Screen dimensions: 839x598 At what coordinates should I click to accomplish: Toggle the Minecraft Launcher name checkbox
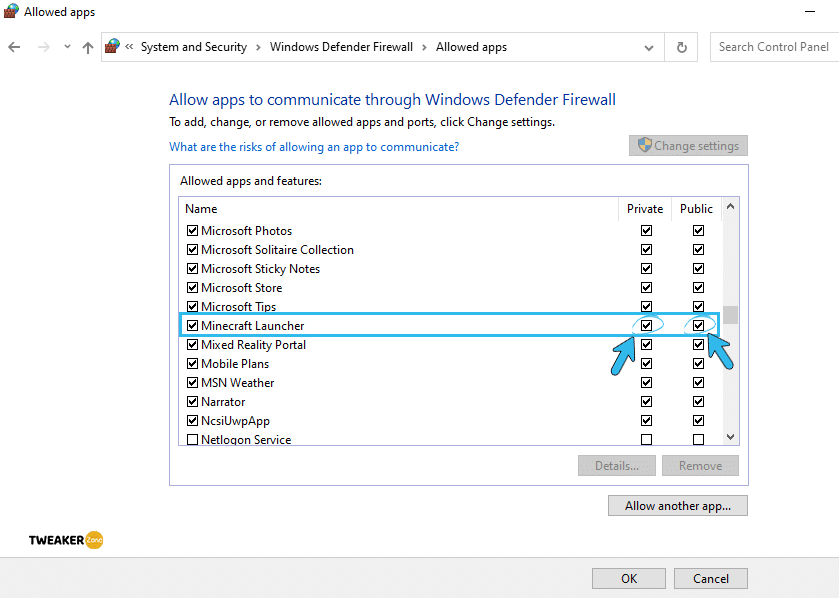193,326
